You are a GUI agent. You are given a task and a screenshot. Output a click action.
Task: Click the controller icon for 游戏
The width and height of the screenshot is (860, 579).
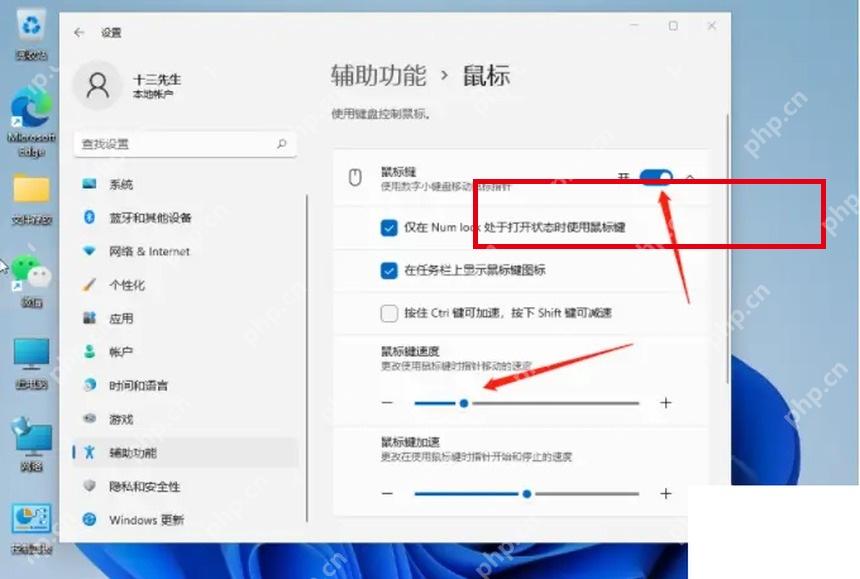click(x=89, y=419)
